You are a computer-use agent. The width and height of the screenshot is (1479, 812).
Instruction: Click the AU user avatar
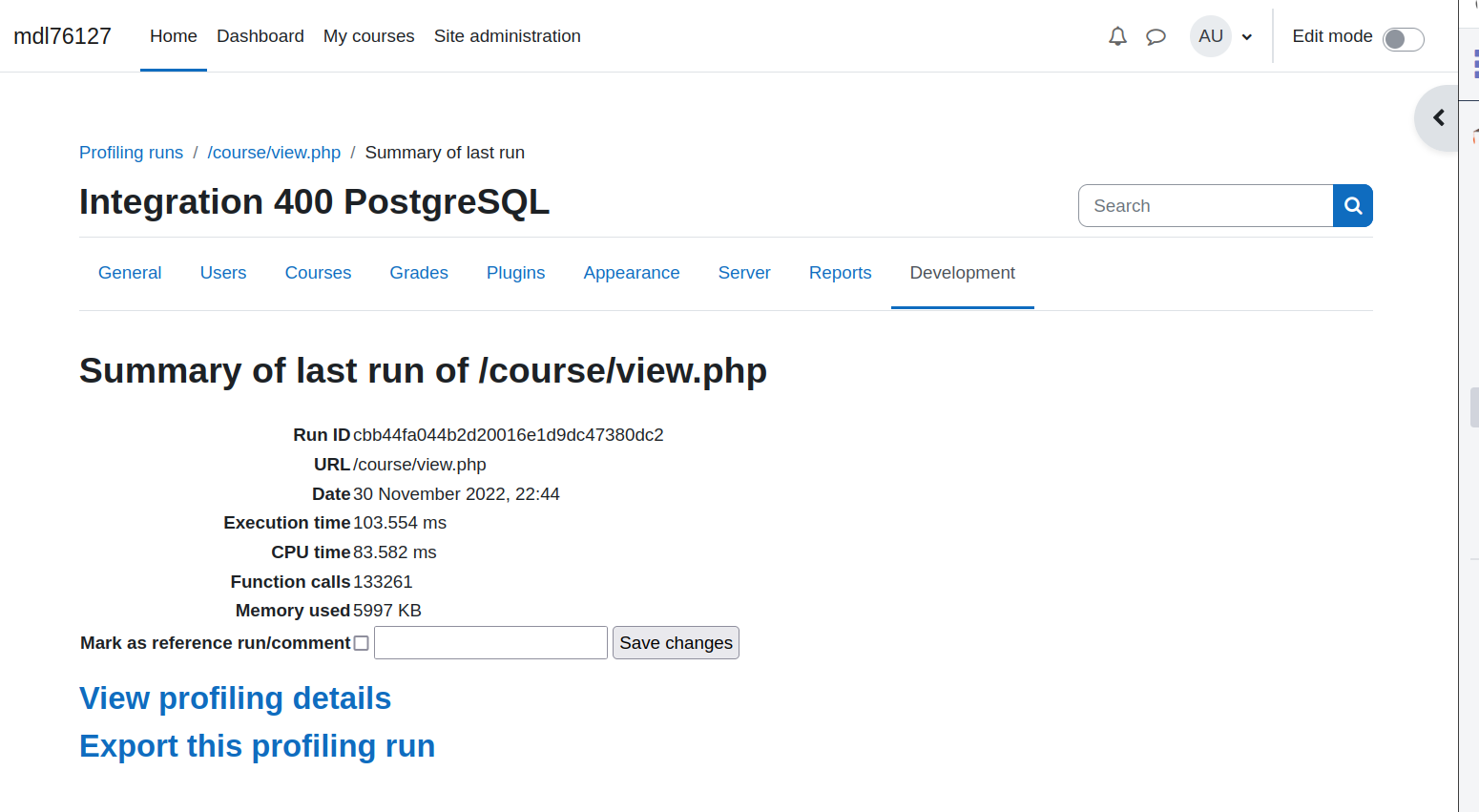(x=1211, y=36)
